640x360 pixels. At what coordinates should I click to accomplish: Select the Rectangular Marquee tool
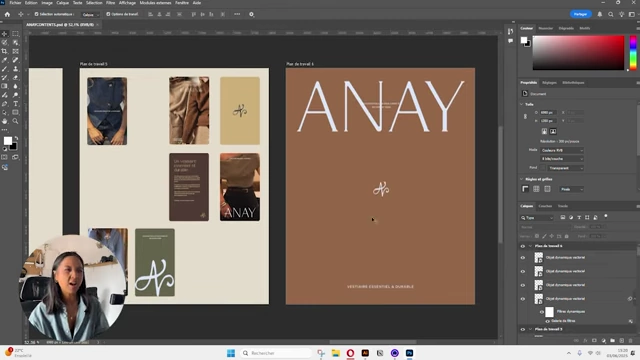click(16, 34)
